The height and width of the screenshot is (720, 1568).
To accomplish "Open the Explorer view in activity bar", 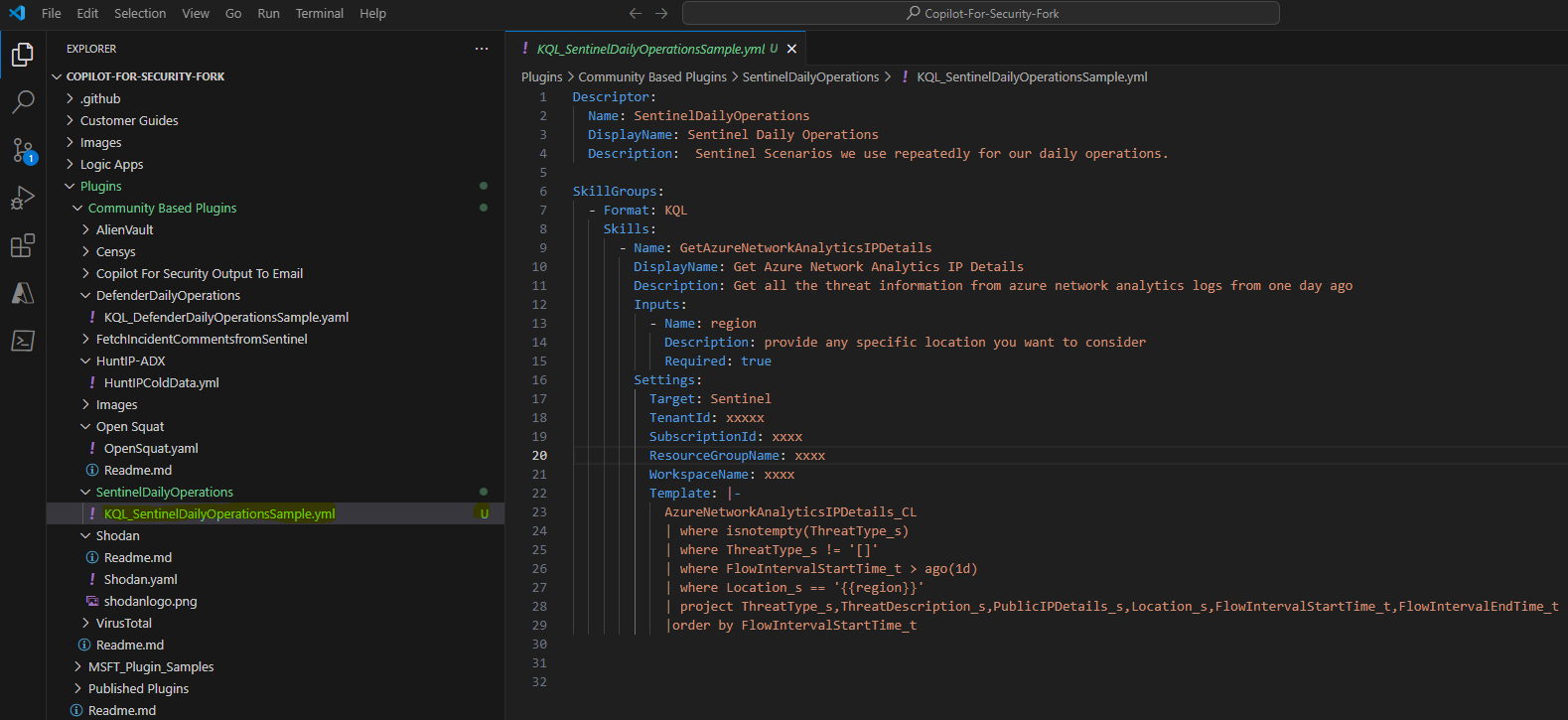I will pyautogui.click(x=23, y=55).
